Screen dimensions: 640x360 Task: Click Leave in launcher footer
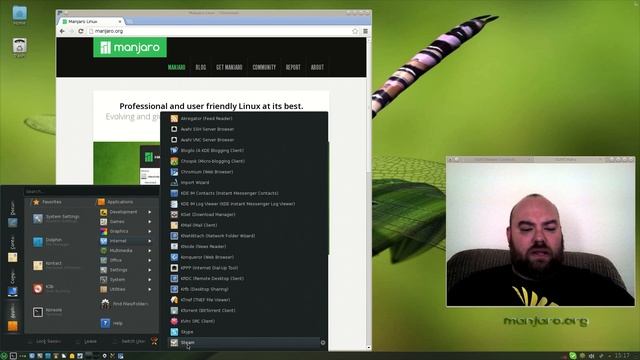point(87,341)
